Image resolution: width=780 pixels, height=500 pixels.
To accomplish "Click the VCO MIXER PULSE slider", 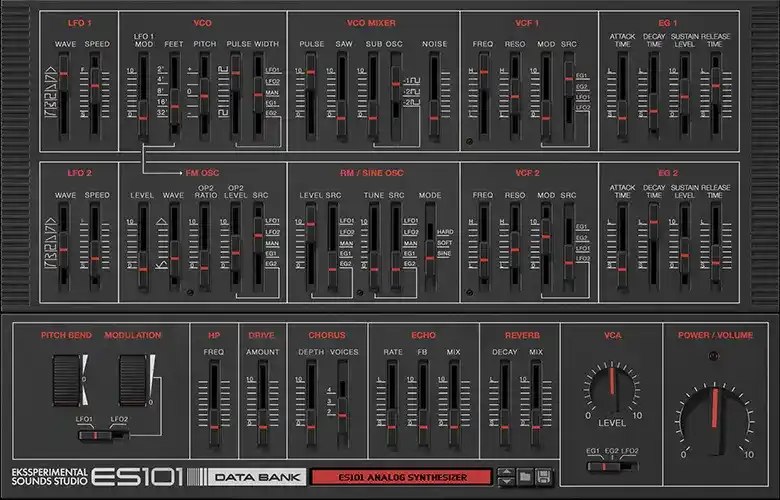I will pos(311,96).
